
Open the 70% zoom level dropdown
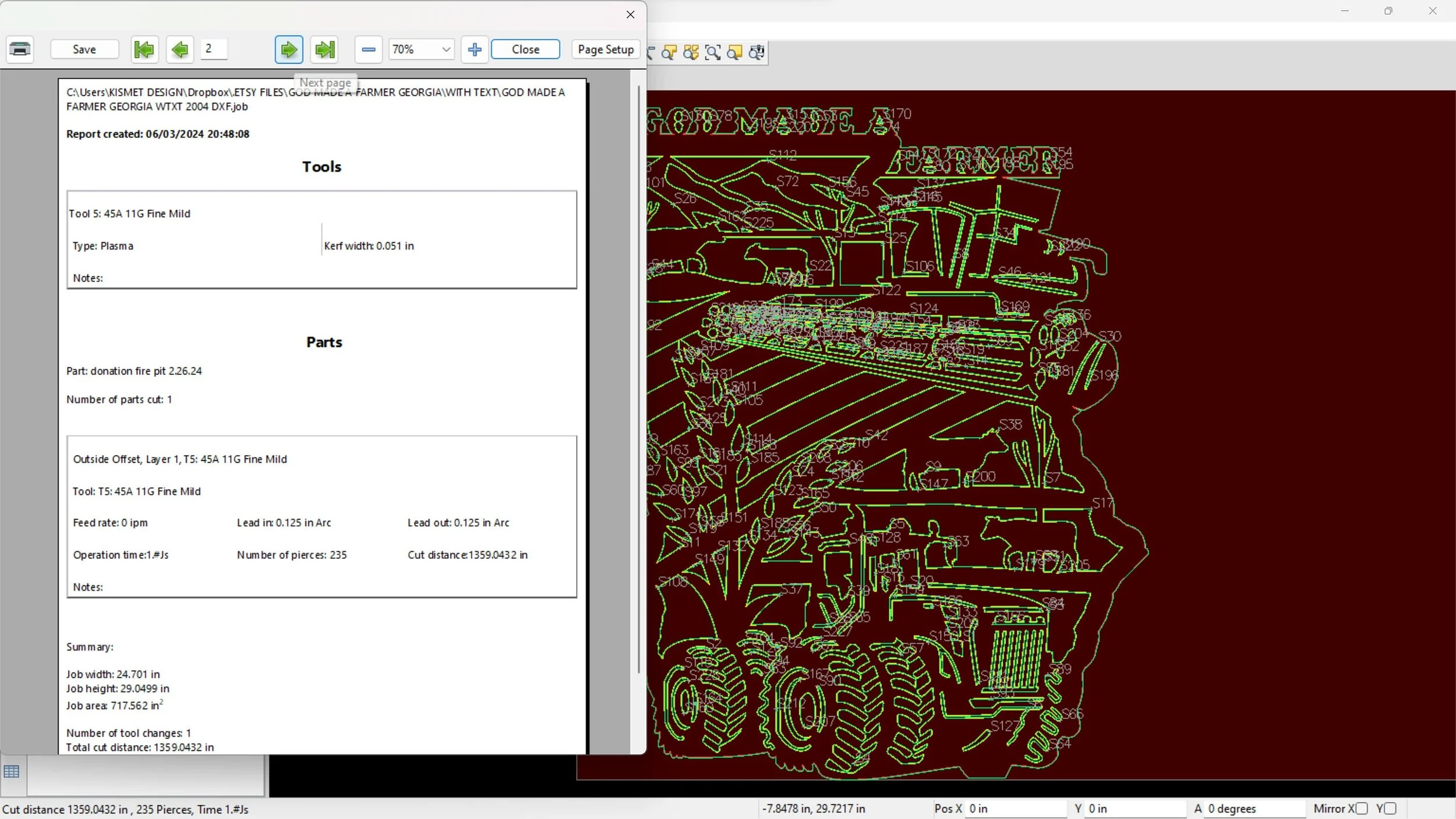click(x=446, y=49)
